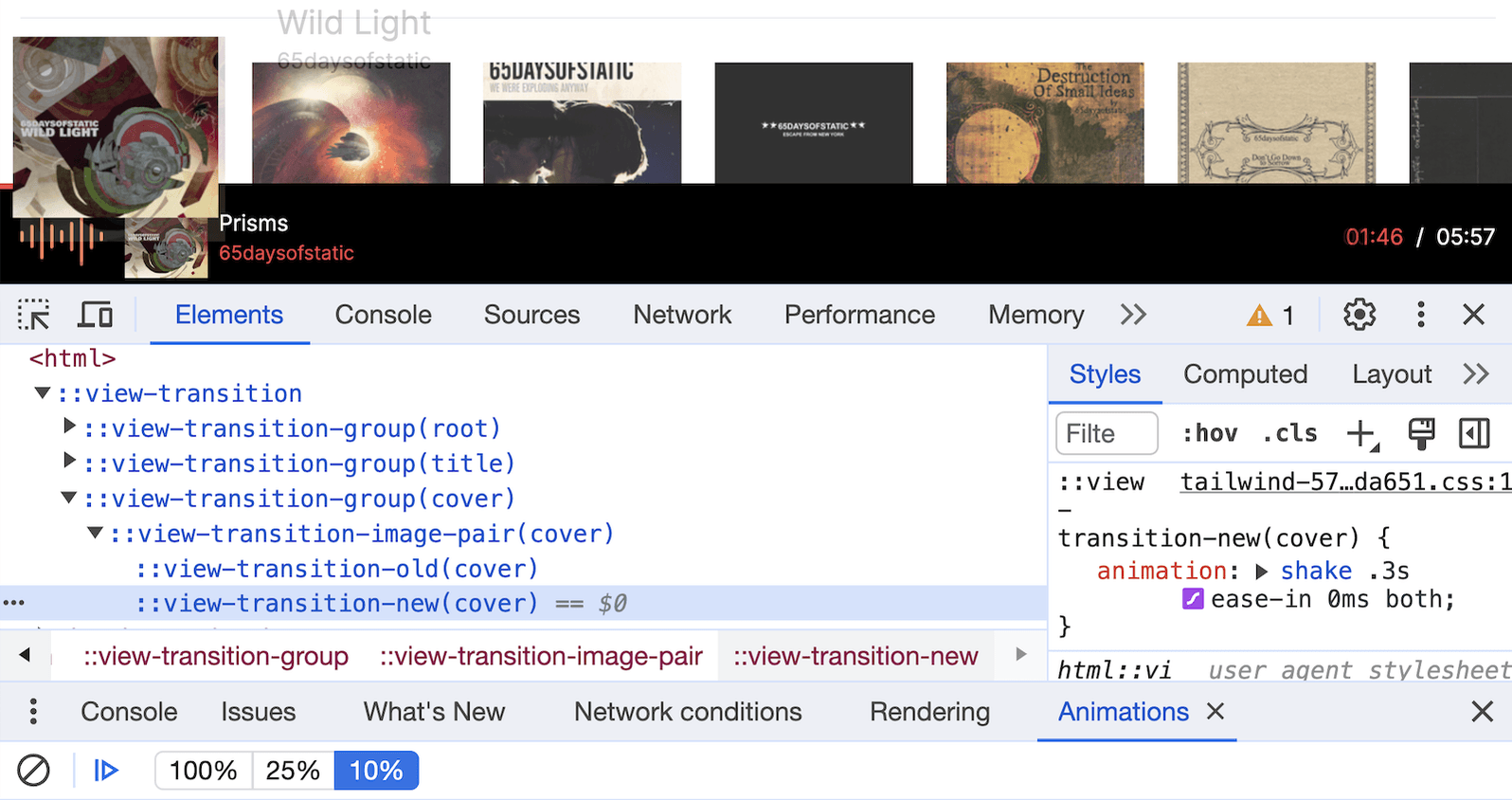This screenshot has height=800, width=1512.
Task: Open the Computed styles tab
Action: click(1245, 374)
